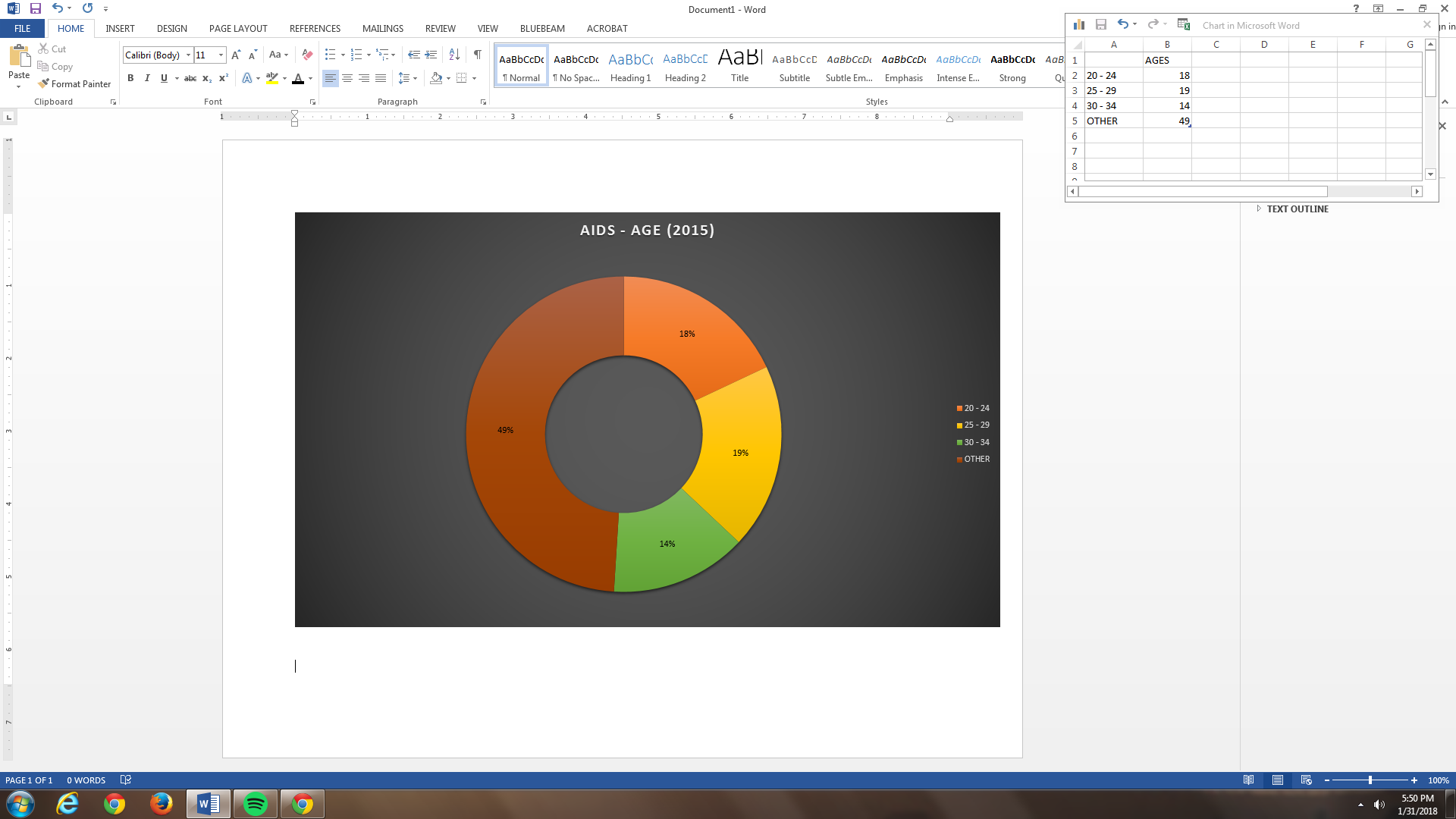Apply the Heading 1 style
This screenshot has width=1456, height=819.
pos(630,67)
